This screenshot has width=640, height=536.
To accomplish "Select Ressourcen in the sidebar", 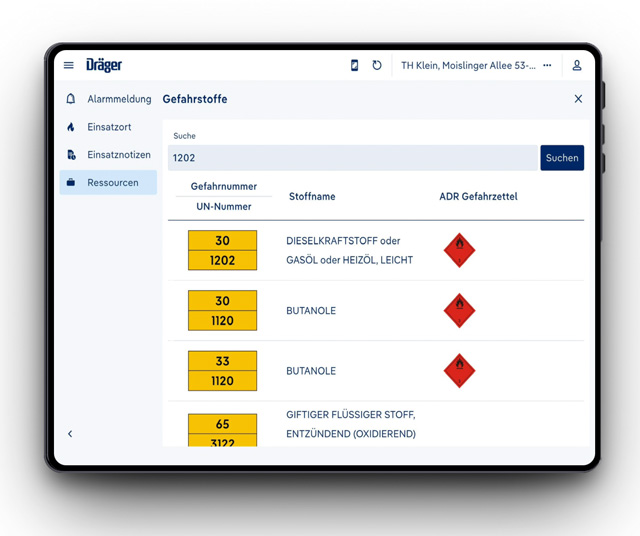I will tap(108, 182).
